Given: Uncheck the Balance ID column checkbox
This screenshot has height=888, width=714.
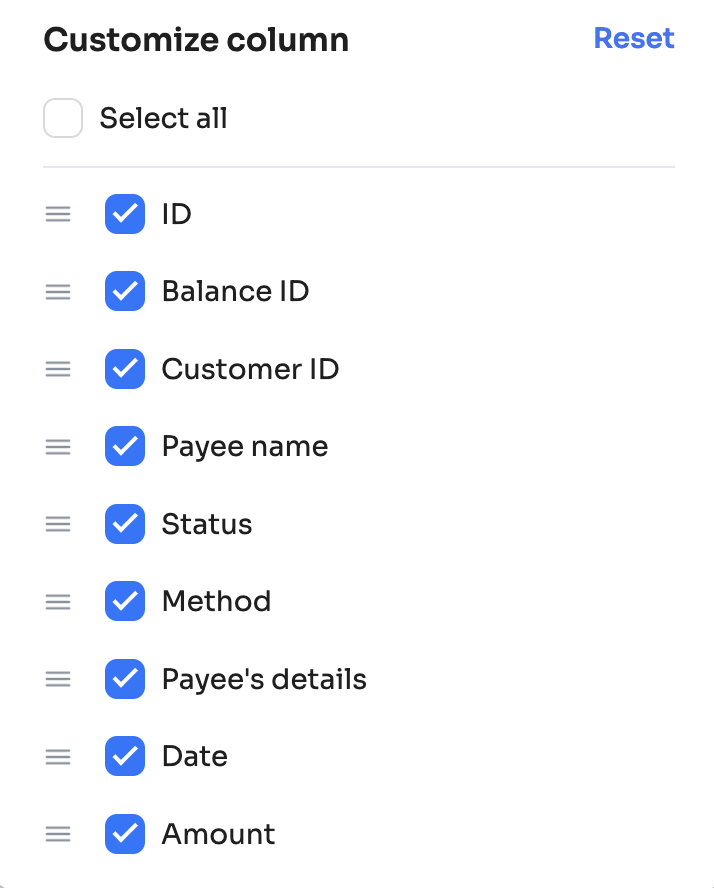Looking at the screenshot, I should click(x=125, y=292).
